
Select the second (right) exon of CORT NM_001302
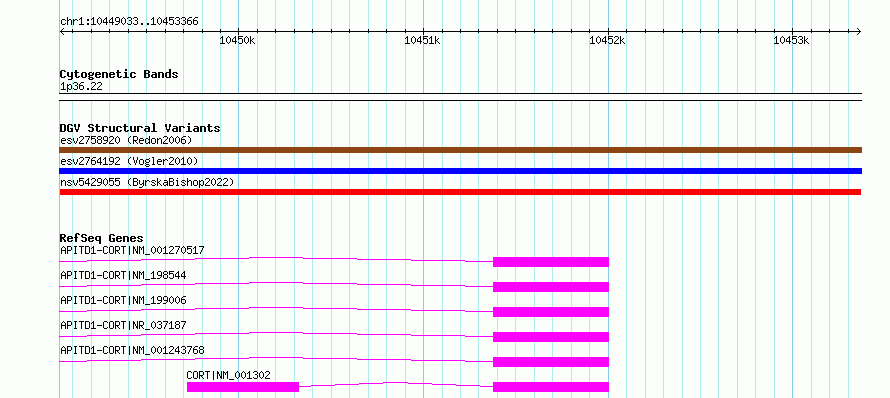click(551, 387)
